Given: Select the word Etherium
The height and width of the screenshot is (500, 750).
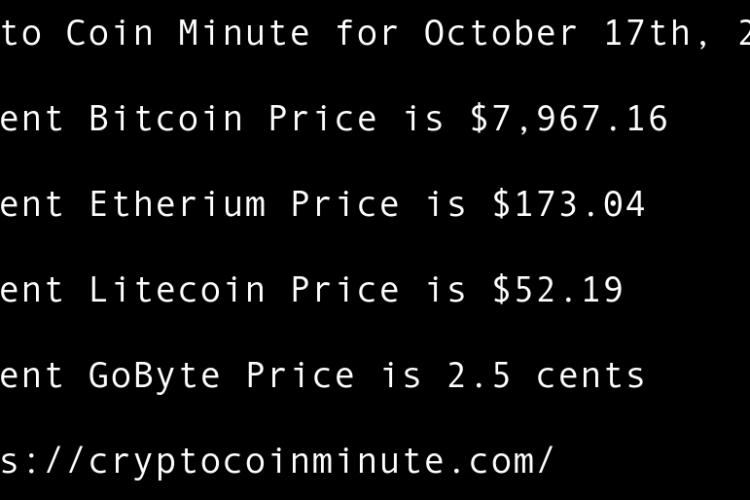Looking at the screenshot, I should pos(177,205).
